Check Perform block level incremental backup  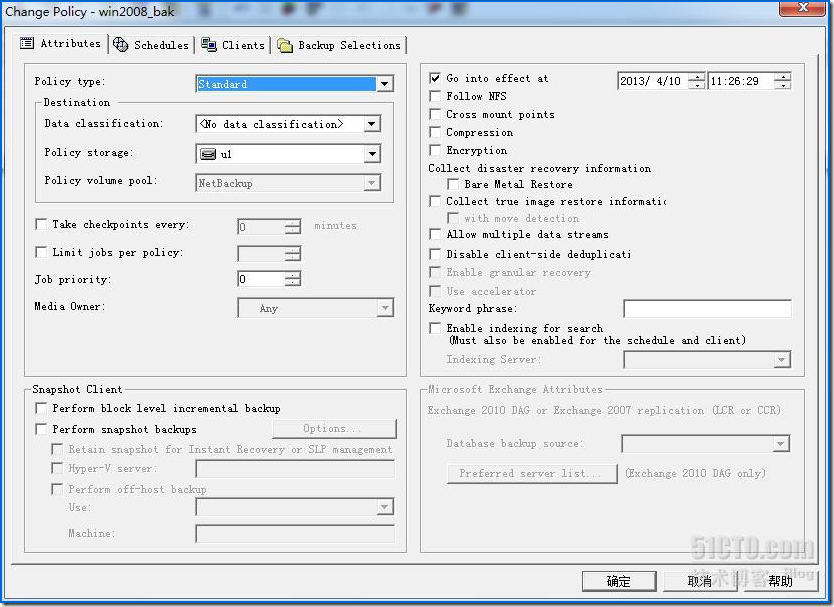(41, 408)
